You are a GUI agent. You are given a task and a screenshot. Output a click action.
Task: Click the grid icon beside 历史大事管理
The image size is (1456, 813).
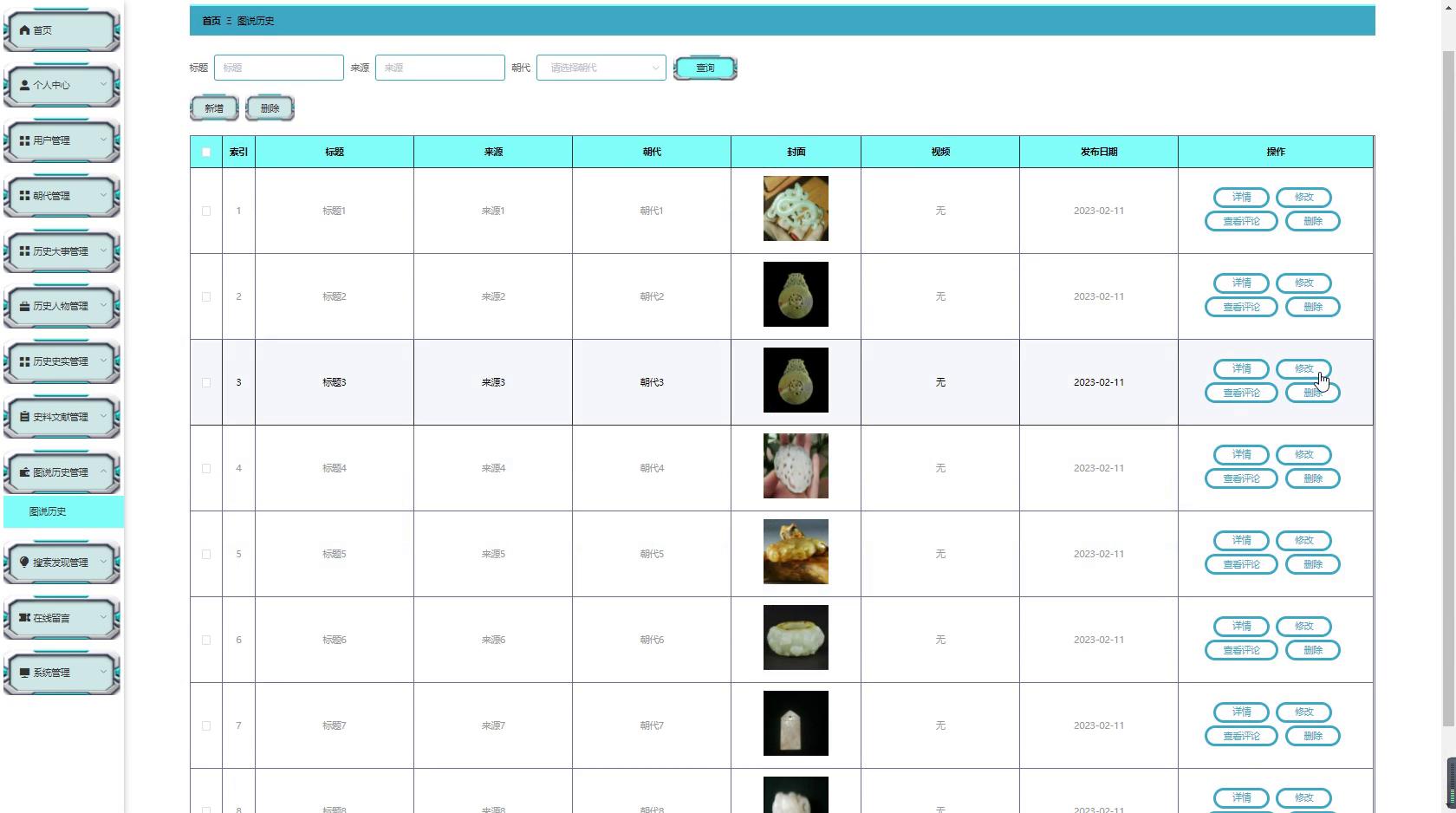tap(24, 251)
